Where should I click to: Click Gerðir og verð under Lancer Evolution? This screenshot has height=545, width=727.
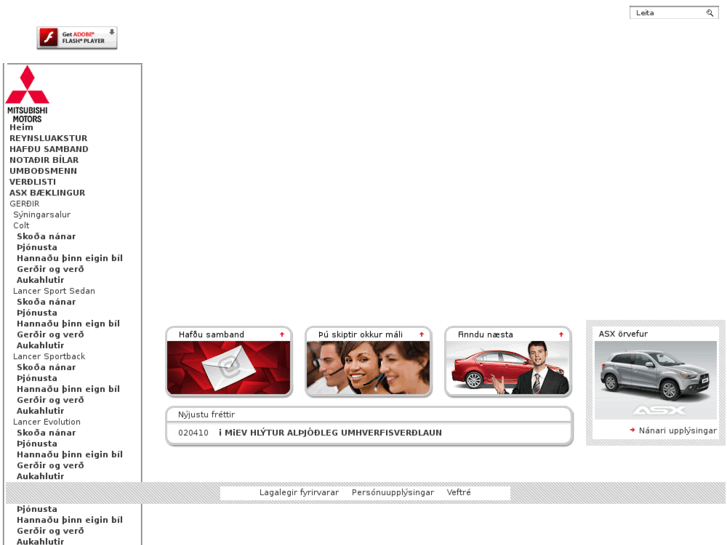51,465
